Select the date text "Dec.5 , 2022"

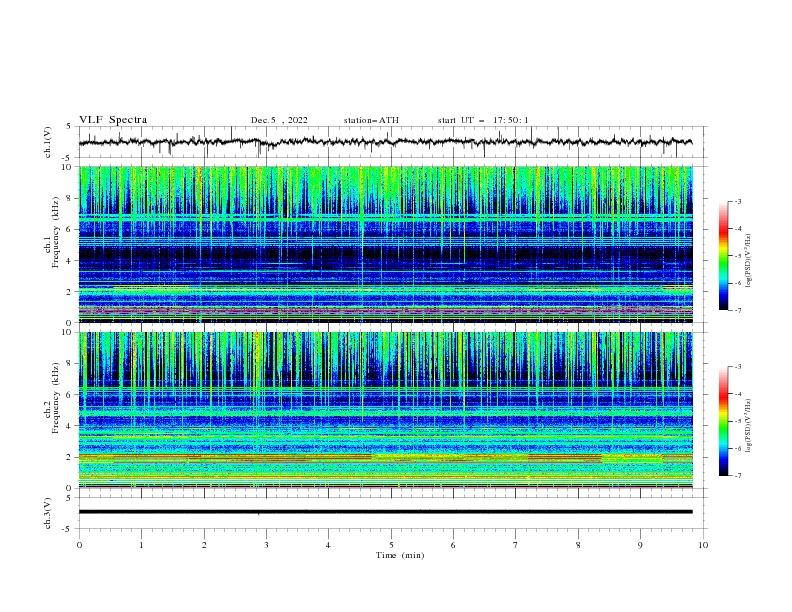(x=279, y=120)
